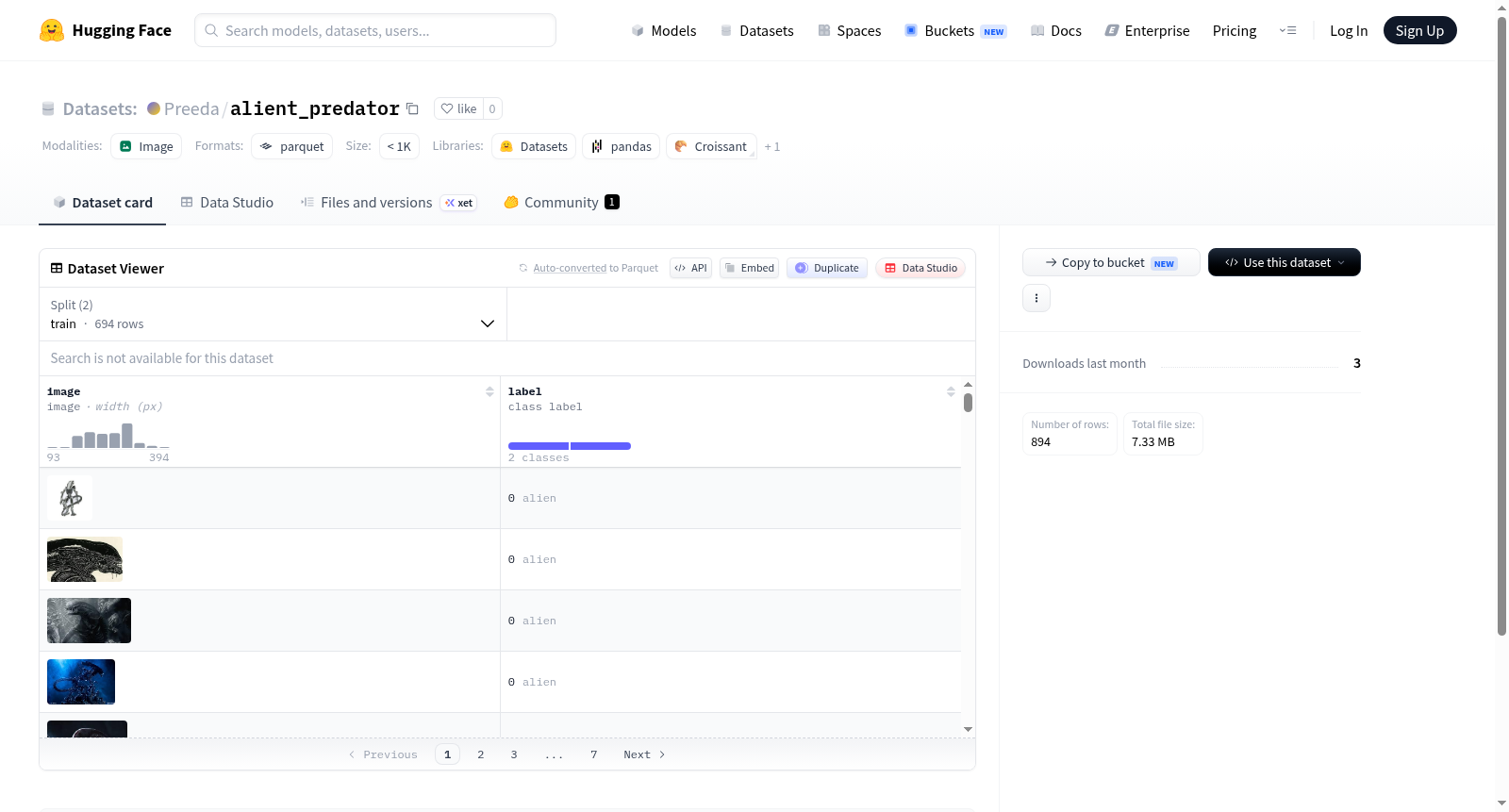Sort by the image column arrows
The width and height of the screenshot is (1509, 812).
[x=489, y=391]
